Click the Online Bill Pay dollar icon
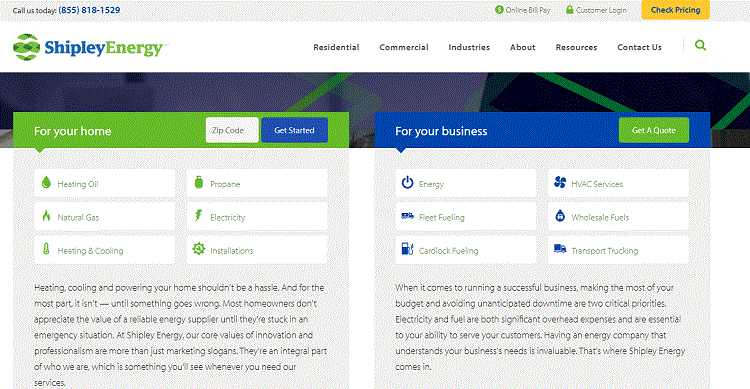 [x=499, y=10]
